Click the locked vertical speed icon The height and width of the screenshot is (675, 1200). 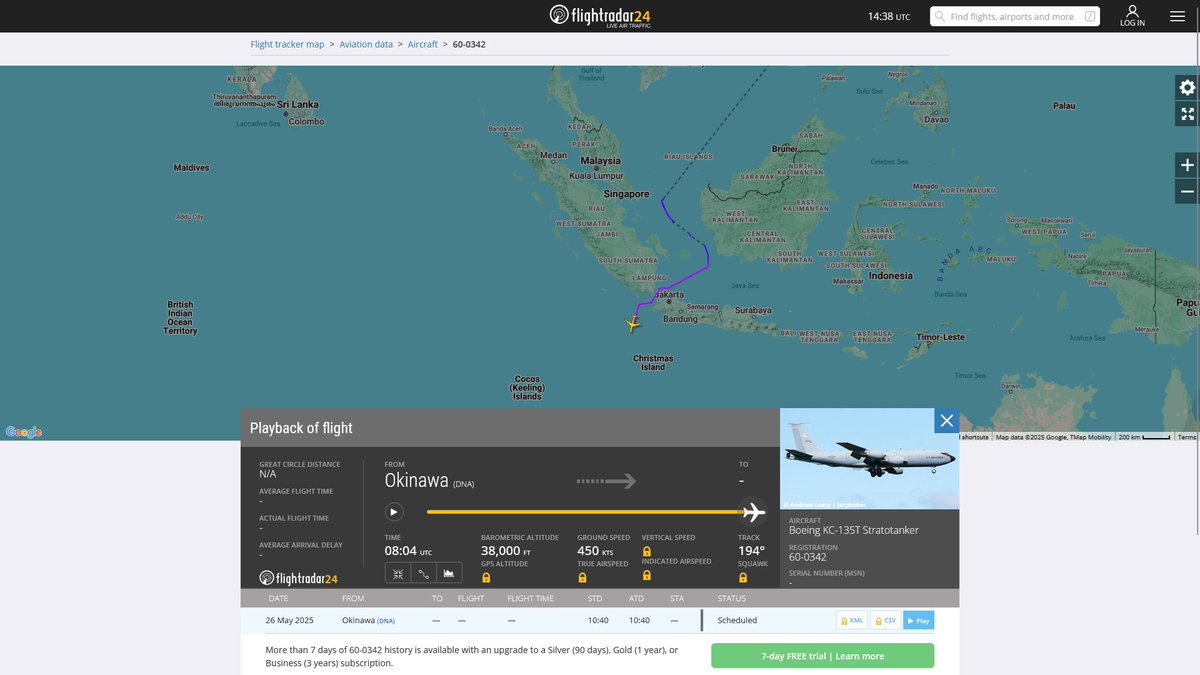pos(646,551)
